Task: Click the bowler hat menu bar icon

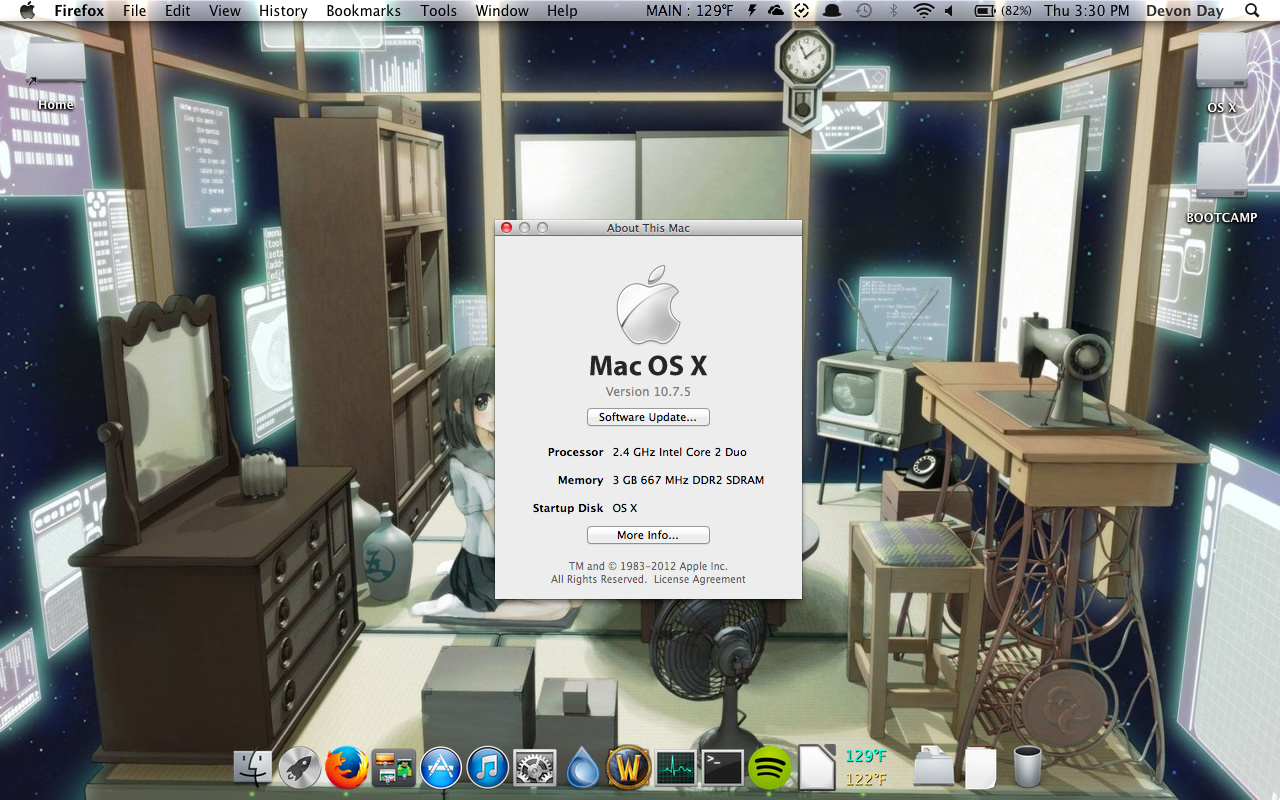Action: pyautogui.click(x=832, y=11)
